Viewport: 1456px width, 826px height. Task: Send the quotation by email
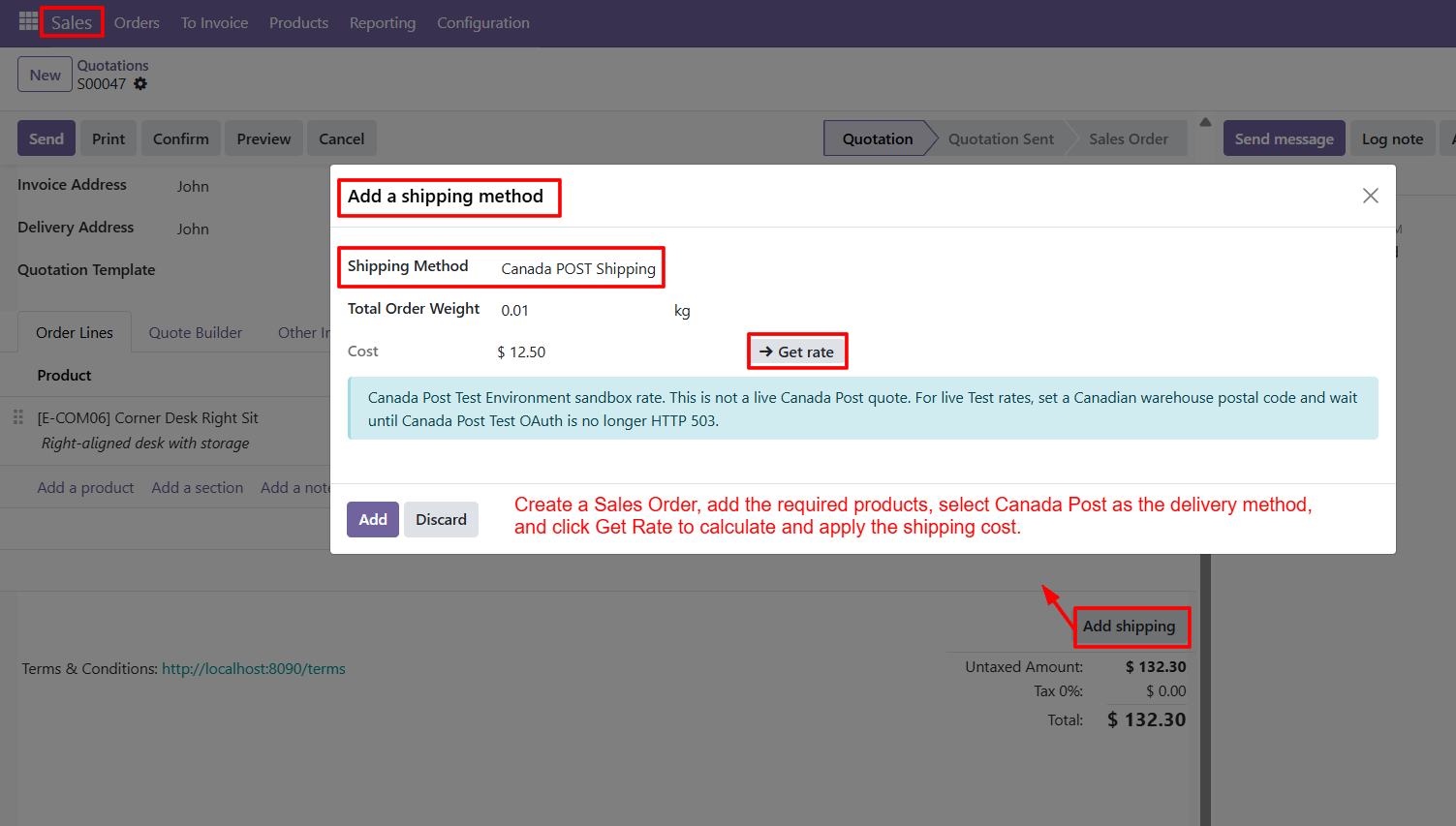[x=46, y=138]
